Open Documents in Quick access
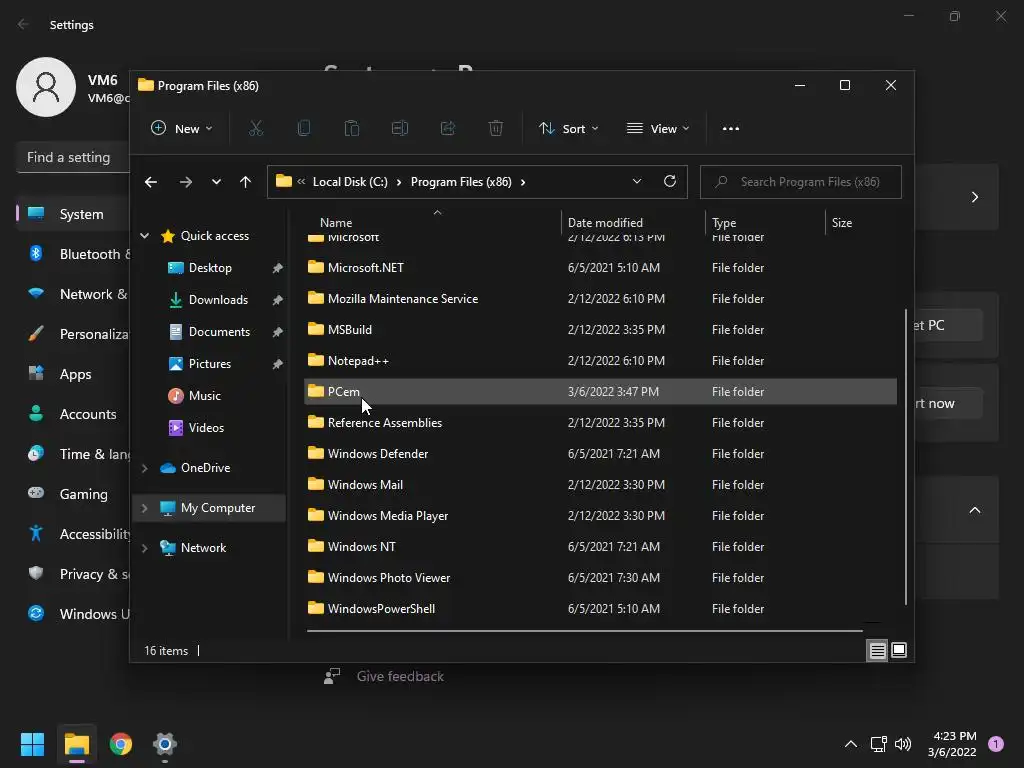The height and width of the screenshot is (768, 1024). 219,332
